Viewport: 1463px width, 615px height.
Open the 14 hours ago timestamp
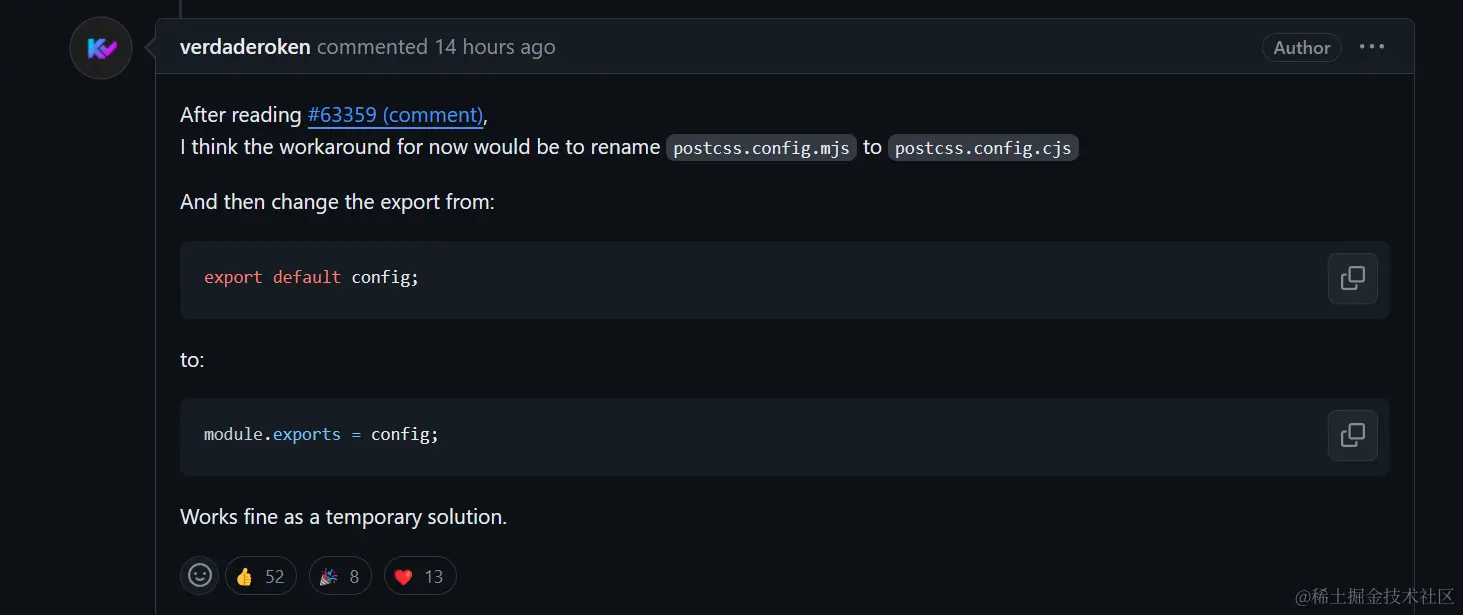495,47
